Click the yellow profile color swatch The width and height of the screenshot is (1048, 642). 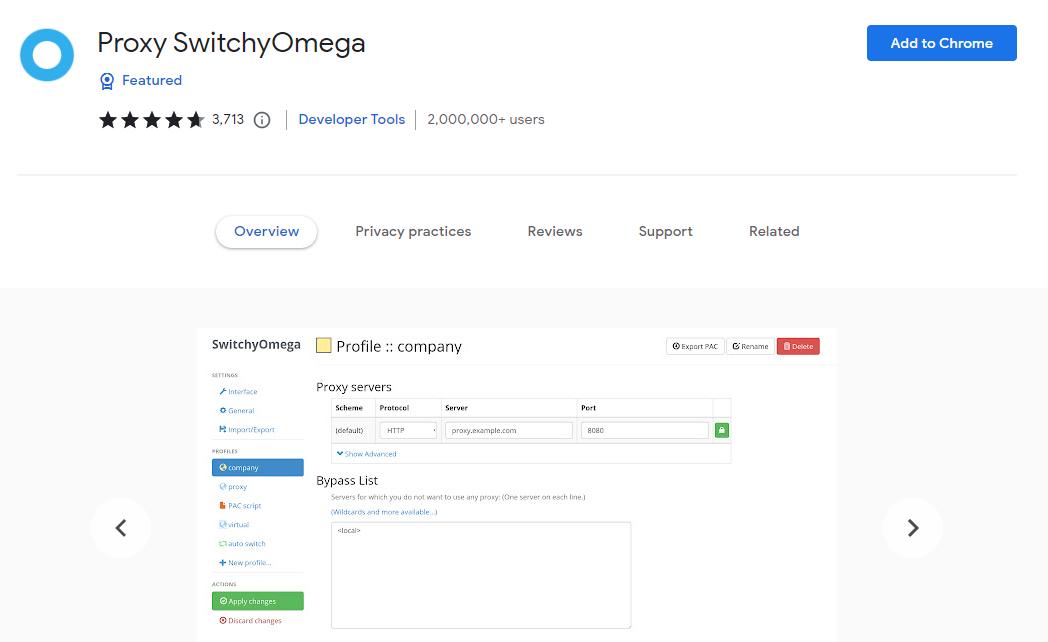click(x=323, y=345)
